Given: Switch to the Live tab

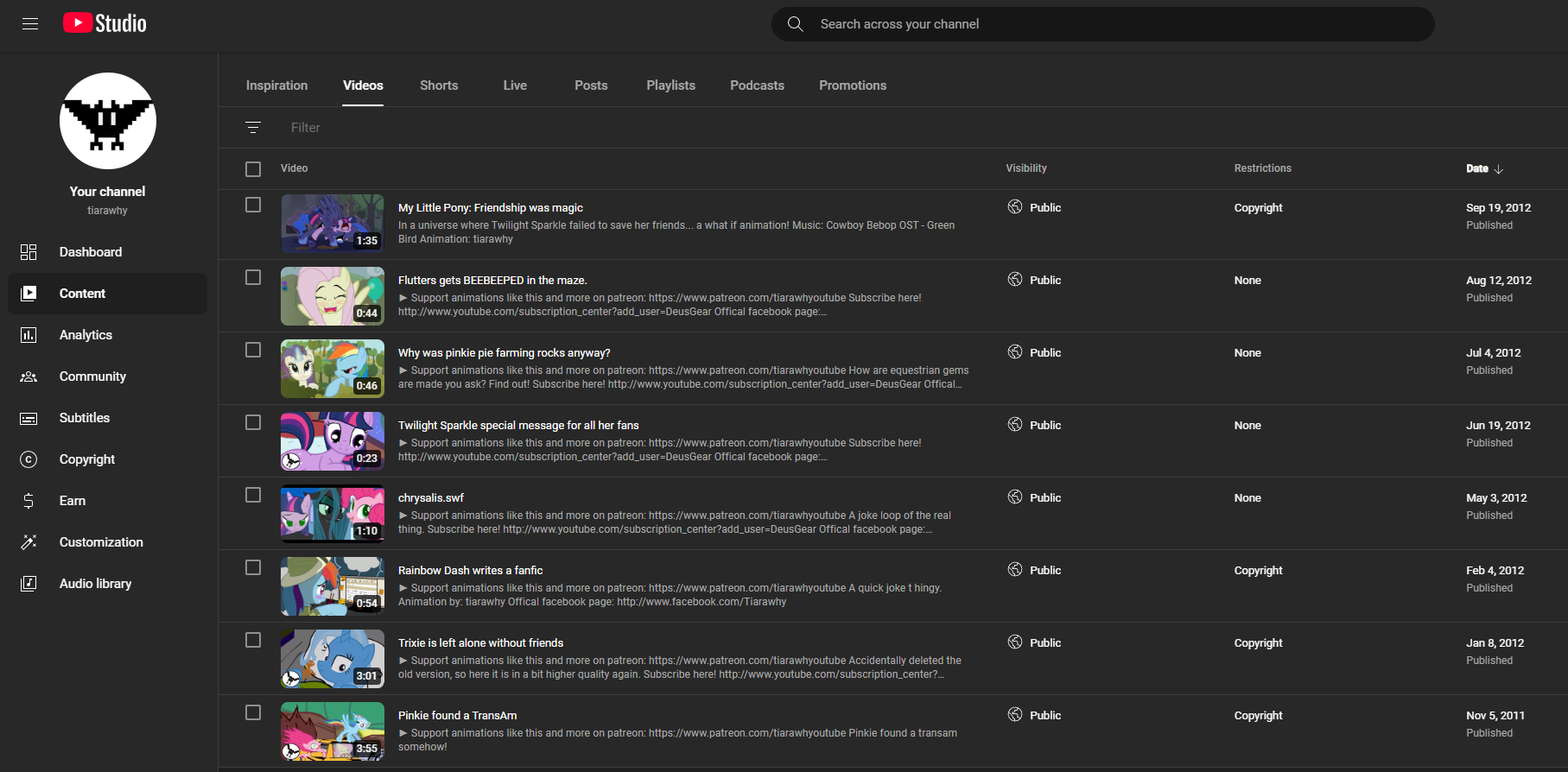Looking at the screenshot, I should (x=515, y=85).
